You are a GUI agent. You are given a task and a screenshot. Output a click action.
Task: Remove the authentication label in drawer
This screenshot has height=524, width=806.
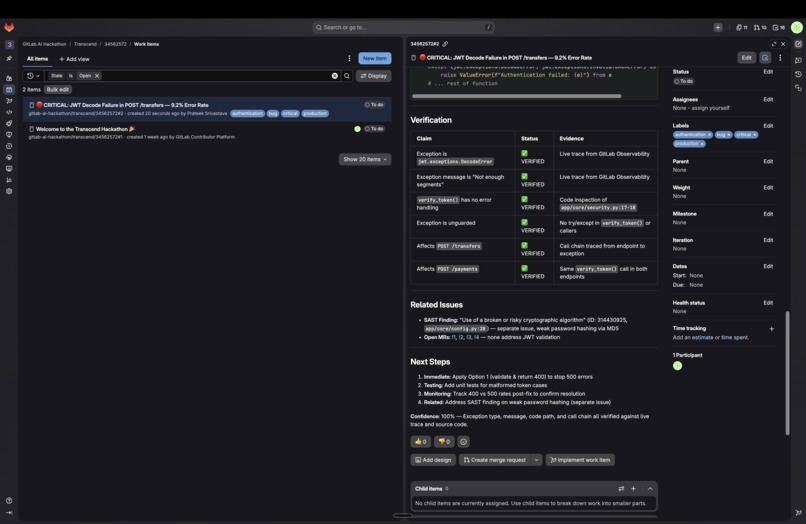(709, 135)
